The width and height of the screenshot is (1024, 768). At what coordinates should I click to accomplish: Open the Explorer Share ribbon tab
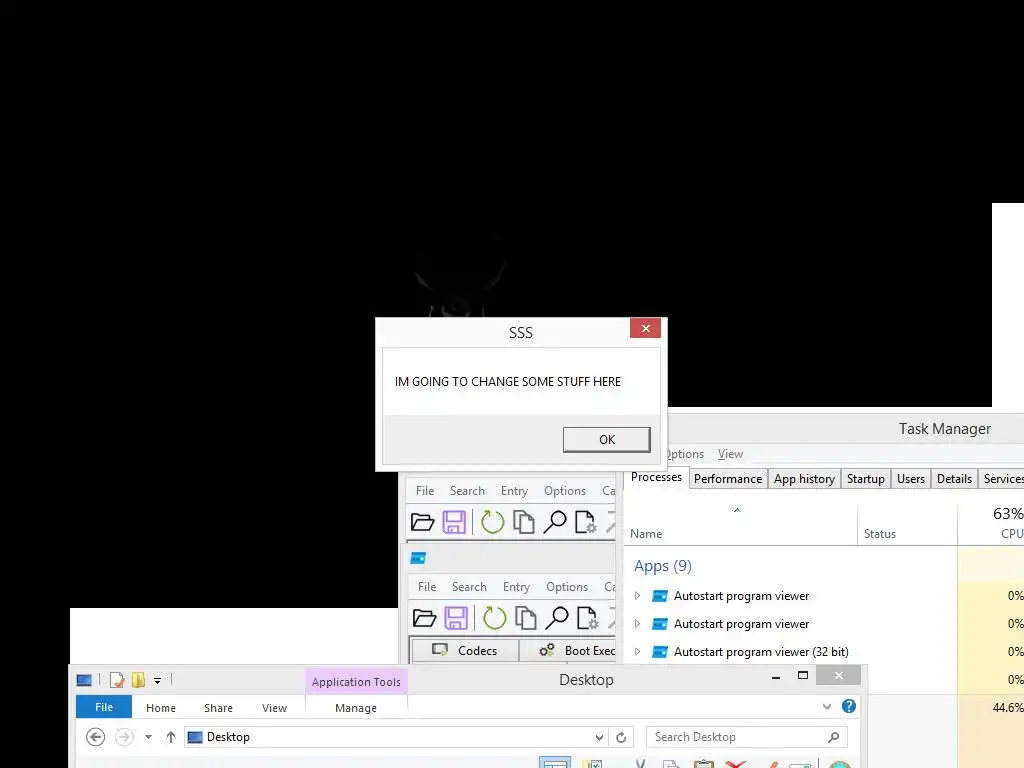(218, 708)
